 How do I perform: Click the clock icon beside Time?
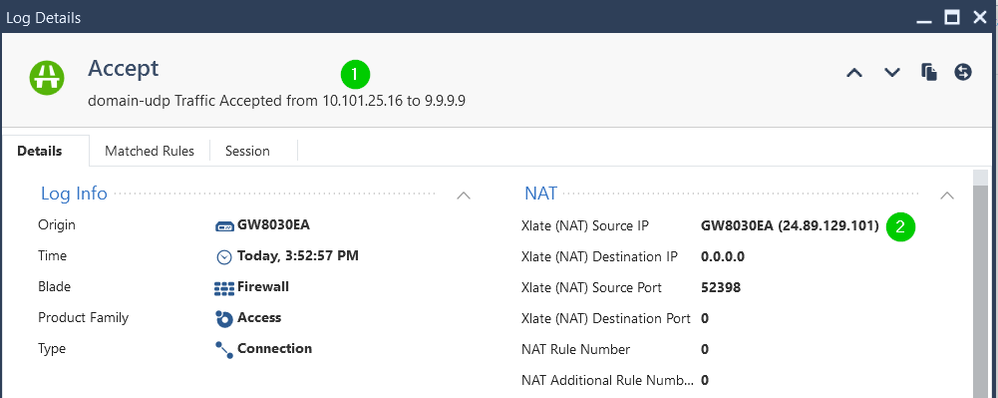(x=224, y=257)
